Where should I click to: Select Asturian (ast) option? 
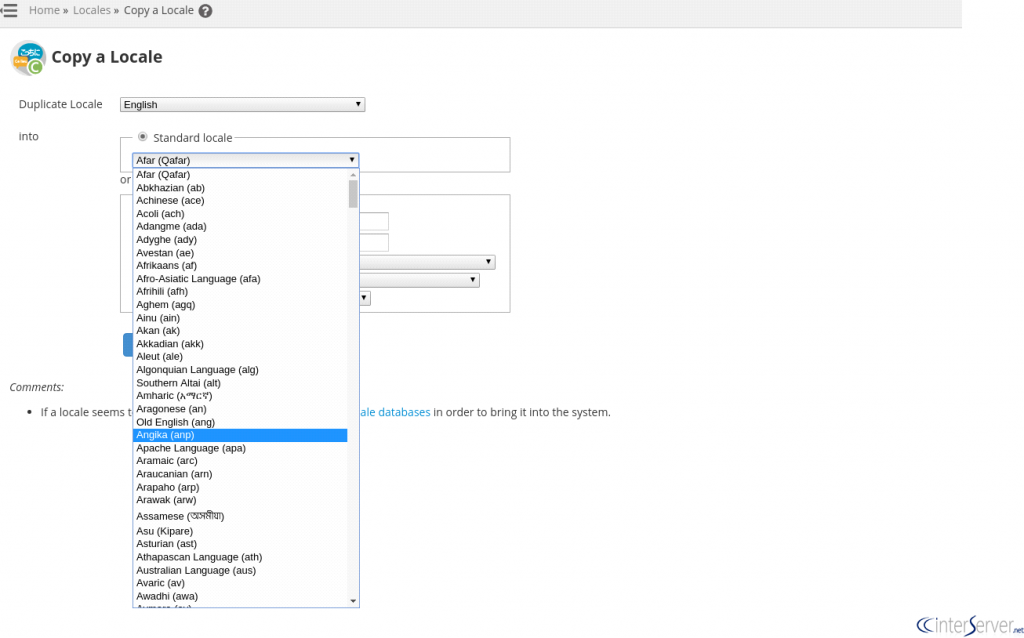(240, 544)
